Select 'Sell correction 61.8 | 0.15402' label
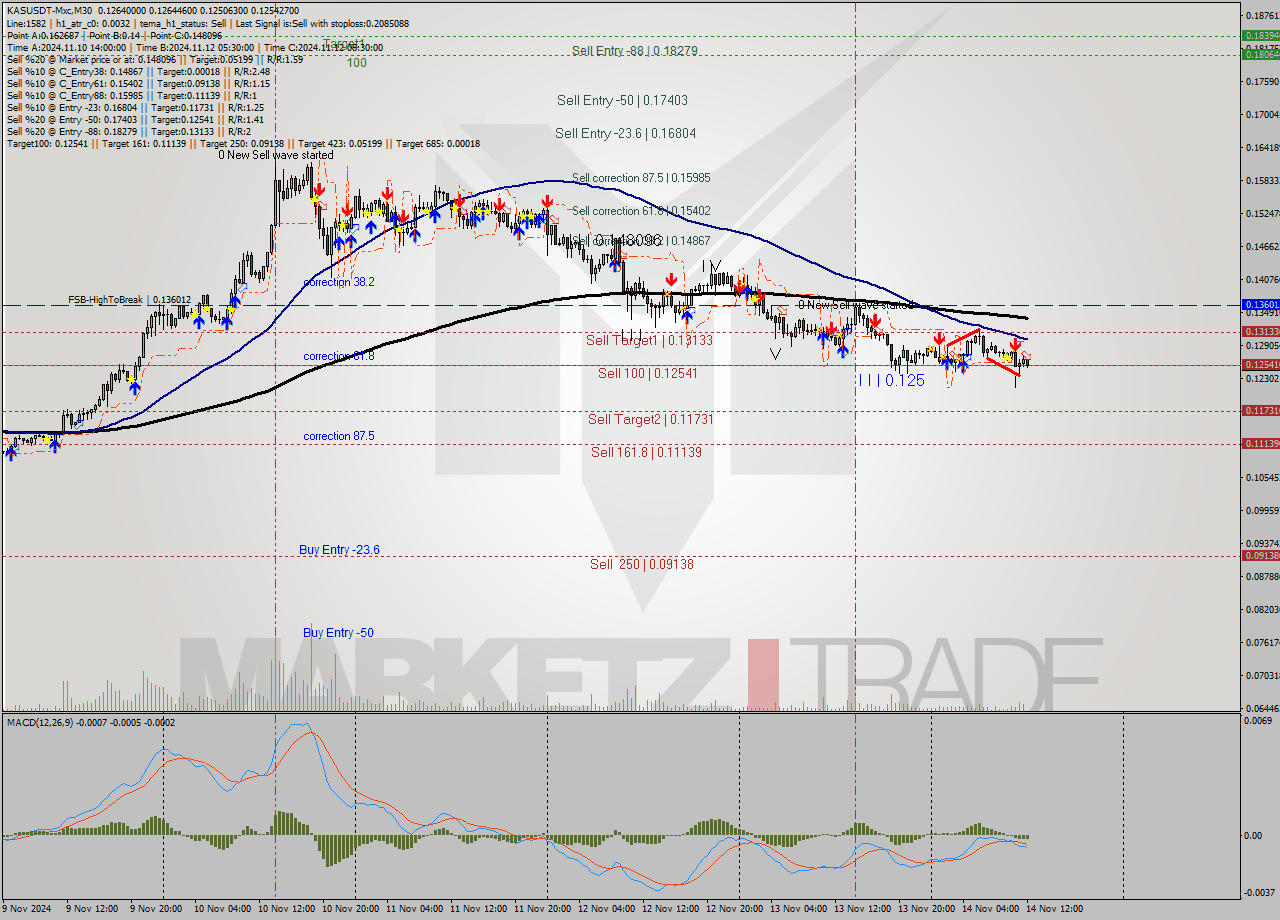The height and width of the screenshot is (920, 1280). (641, 211)
